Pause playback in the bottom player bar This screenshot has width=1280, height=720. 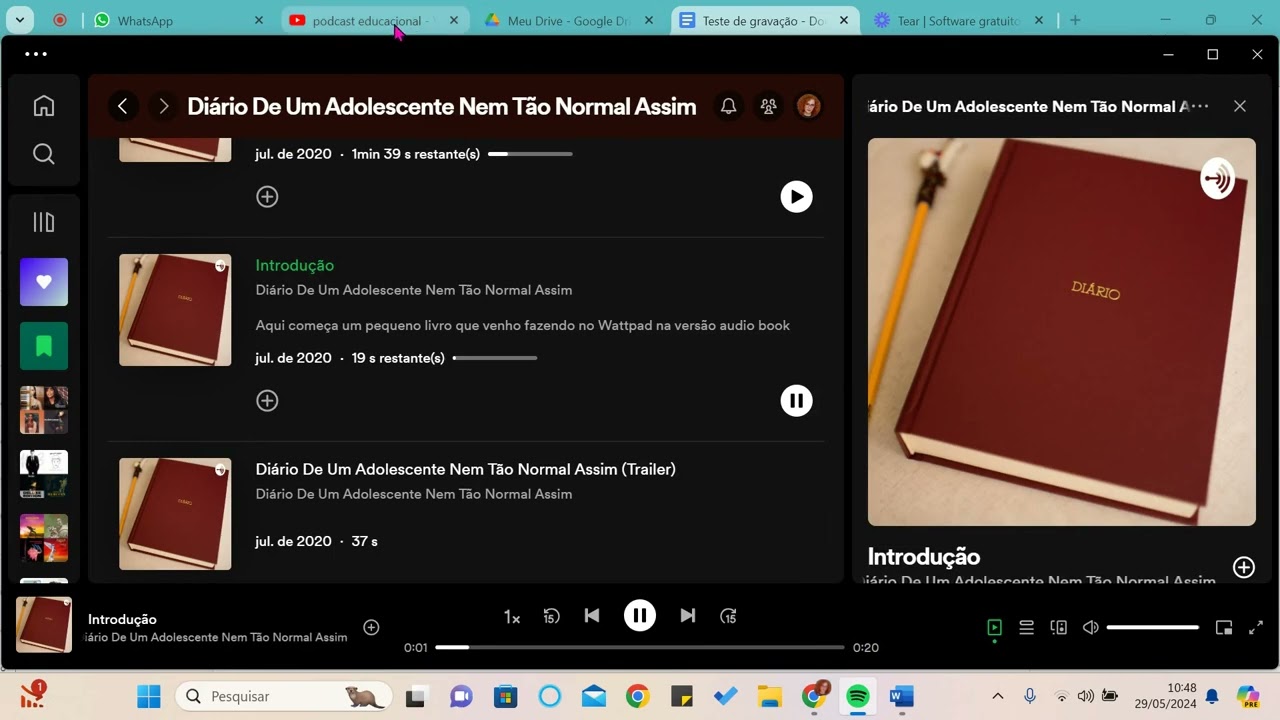tap(640, 616)
